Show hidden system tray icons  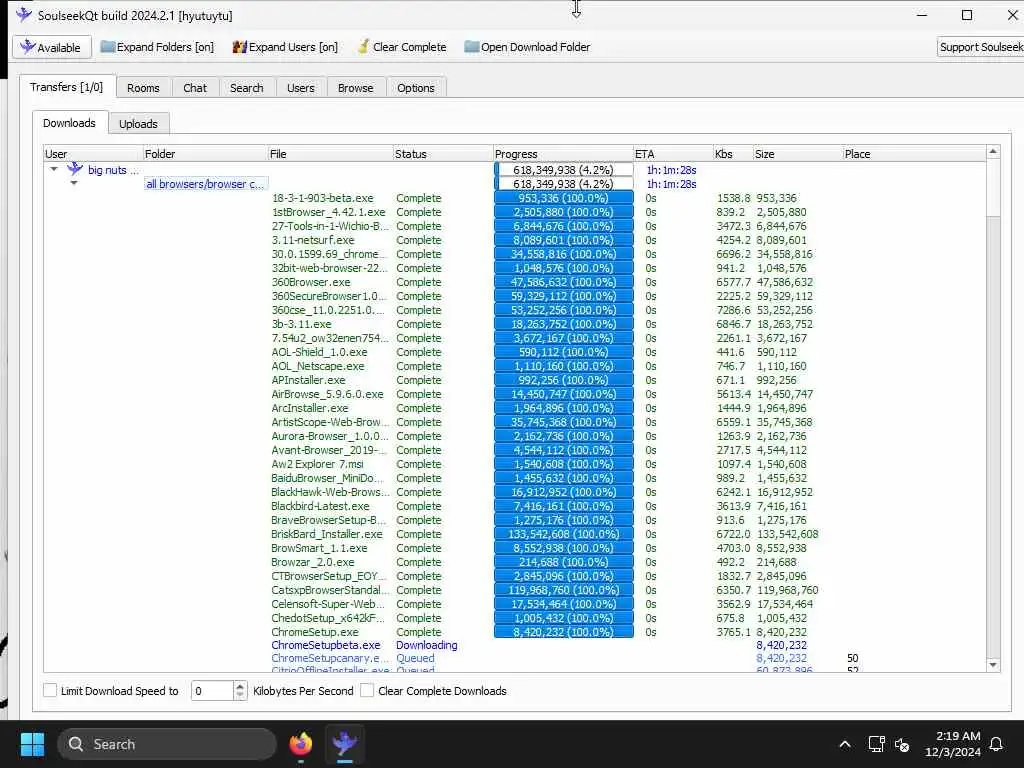pos(844,744)
